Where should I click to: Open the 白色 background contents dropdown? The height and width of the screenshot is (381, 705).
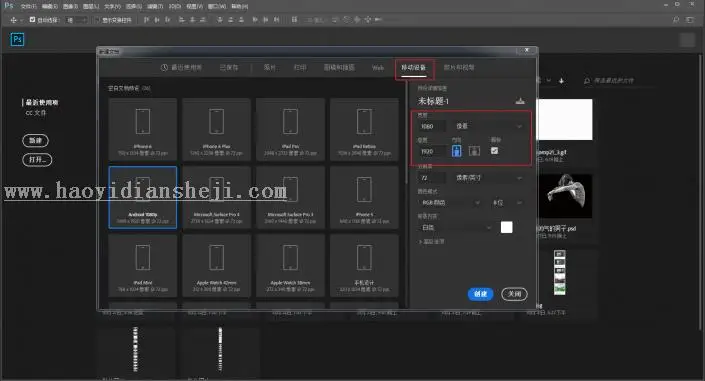click(x=455, y=228)
